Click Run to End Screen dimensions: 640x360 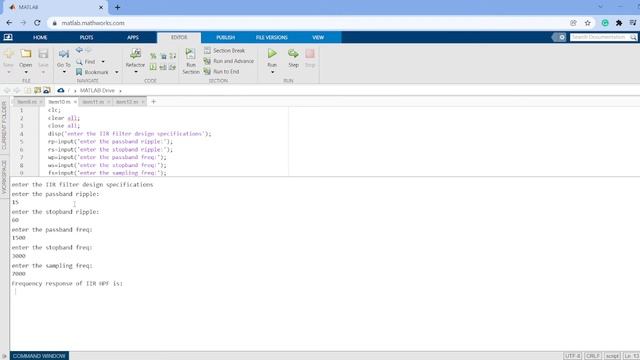click(221, 71)
